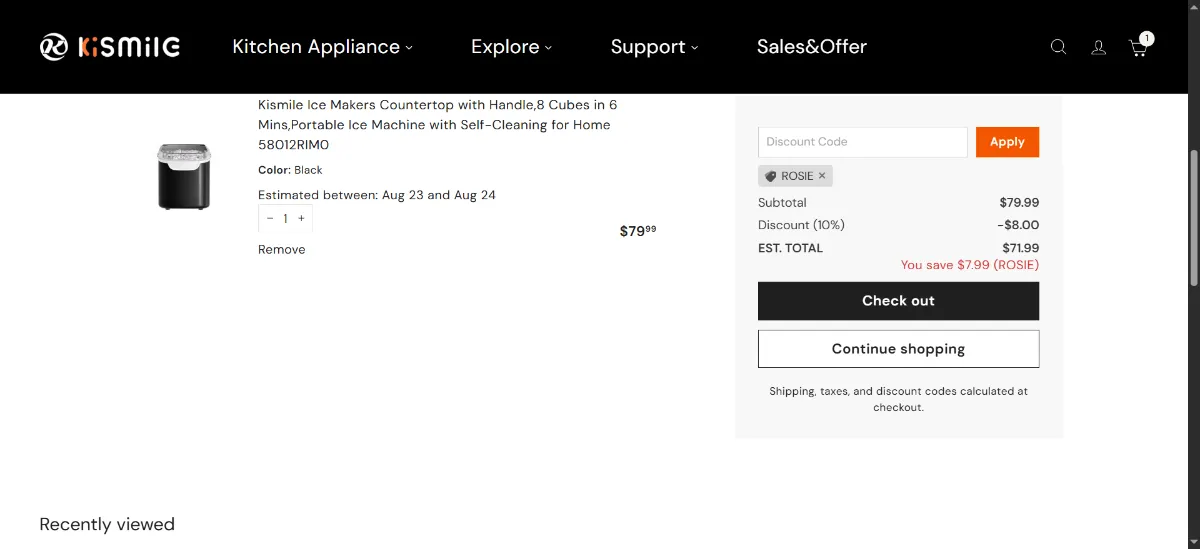The height and width of the screenshot is (549, 1200).
Task: Open the Kismile Ice Makers product title
Action: click(x=438, y=125)
